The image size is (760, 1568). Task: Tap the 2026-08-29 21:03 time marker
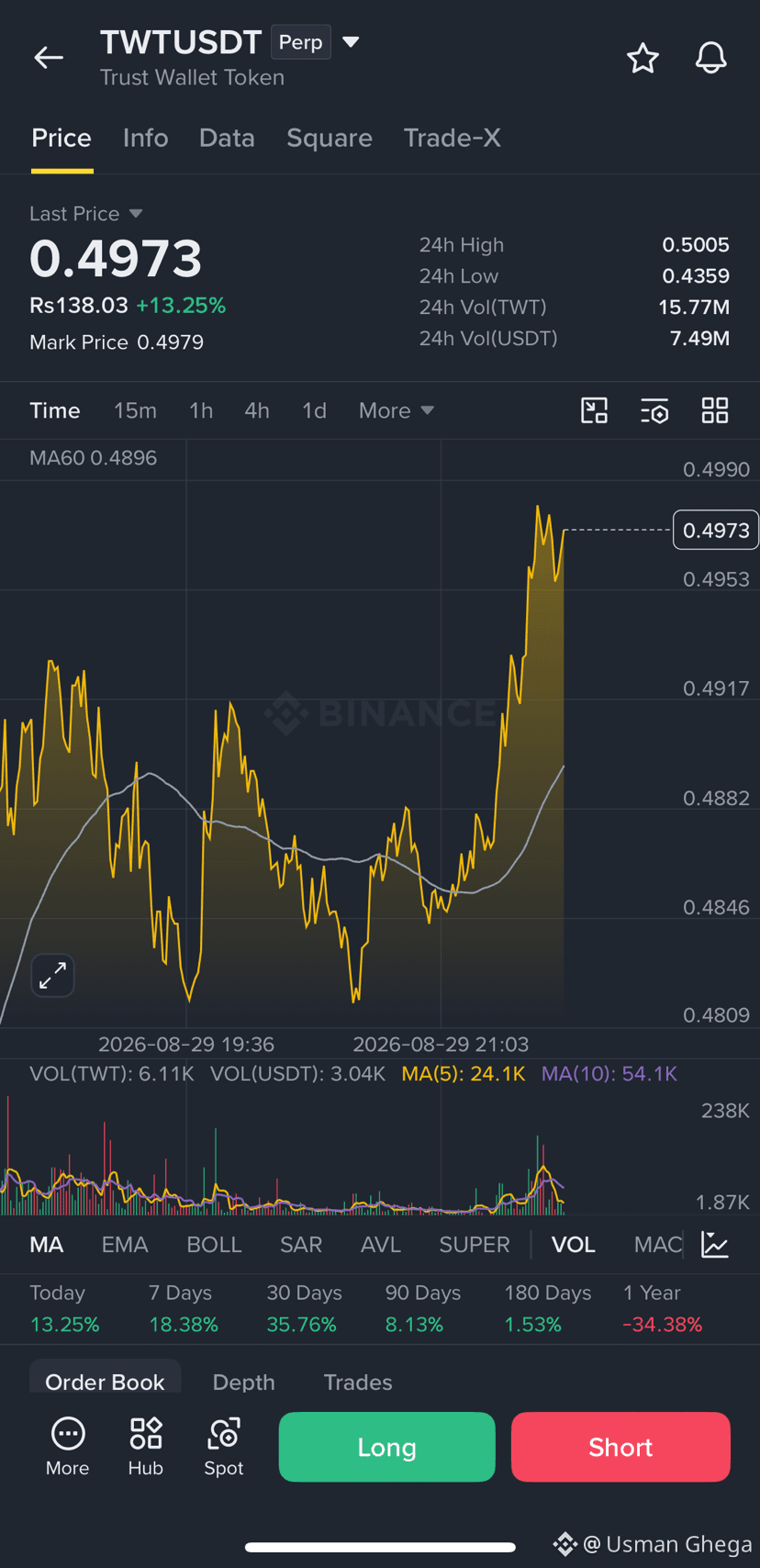441,1045
